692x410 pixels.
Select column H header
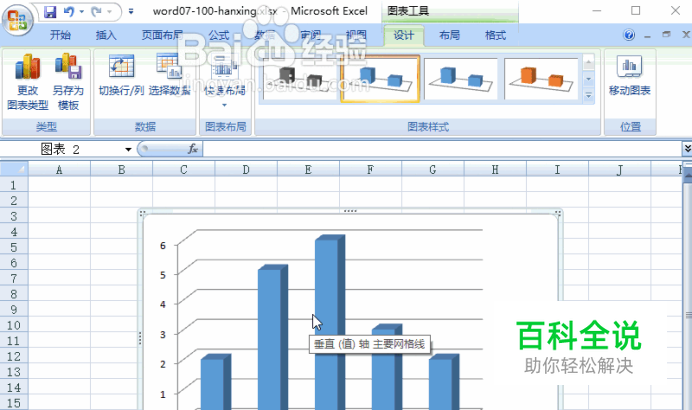point(495,169)
